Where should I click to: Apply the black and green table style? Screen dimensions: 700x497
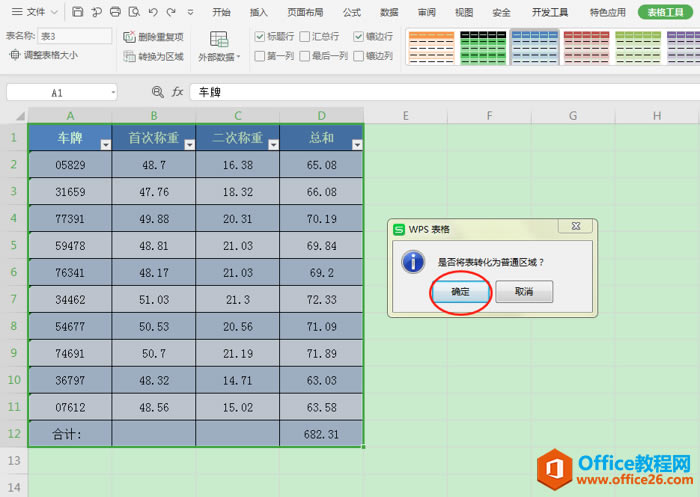483,47
